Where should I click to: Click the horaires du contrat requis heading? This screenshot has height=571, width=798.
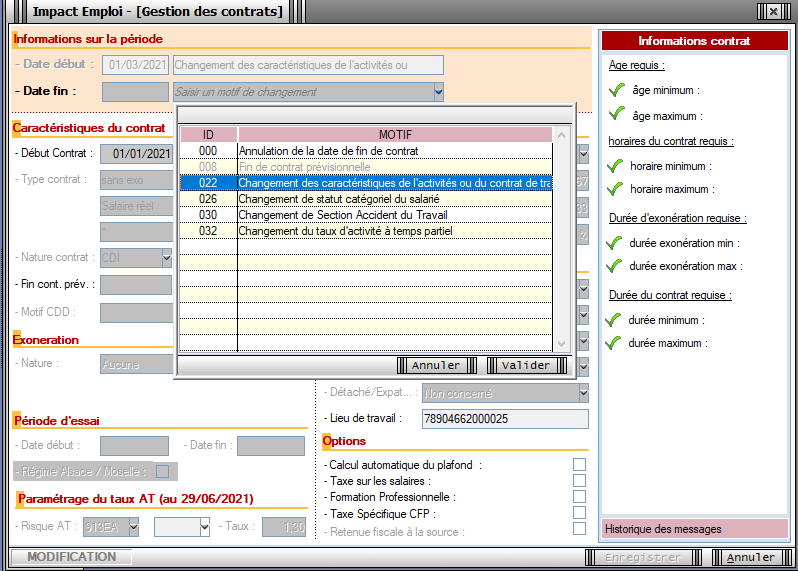(671, 141)
